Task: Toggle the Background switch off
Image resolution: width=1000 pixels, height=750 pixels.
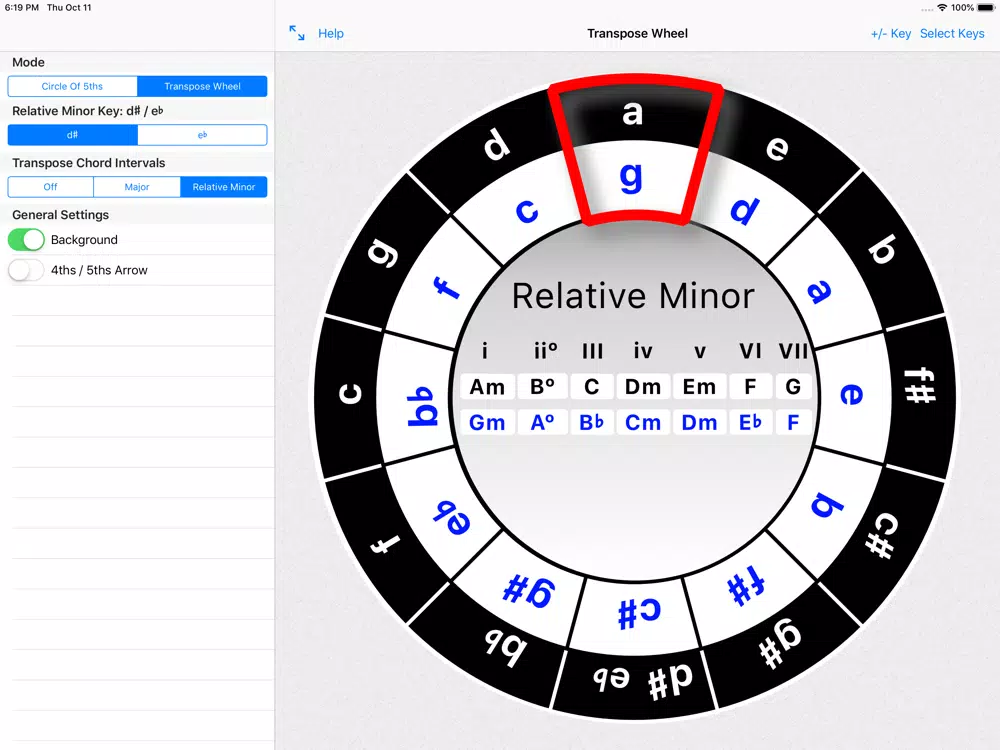Action: 26,240
